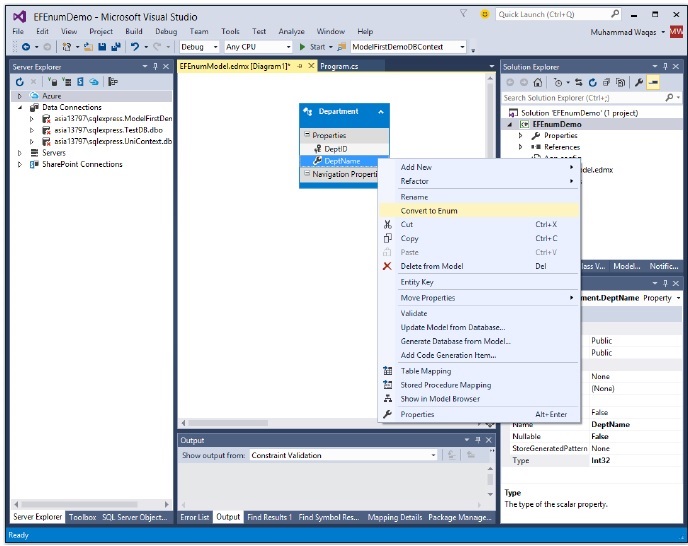
Task: Collapse the Data Connections node
Action: point(19,107)
